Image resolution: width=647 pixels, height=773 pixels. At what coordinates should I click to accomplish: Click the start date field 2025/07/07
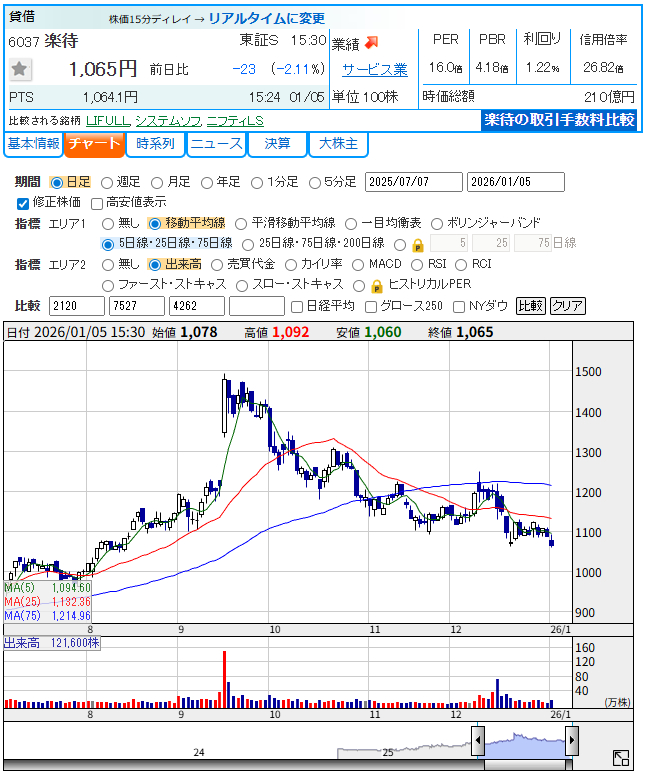tap(413, 182)
